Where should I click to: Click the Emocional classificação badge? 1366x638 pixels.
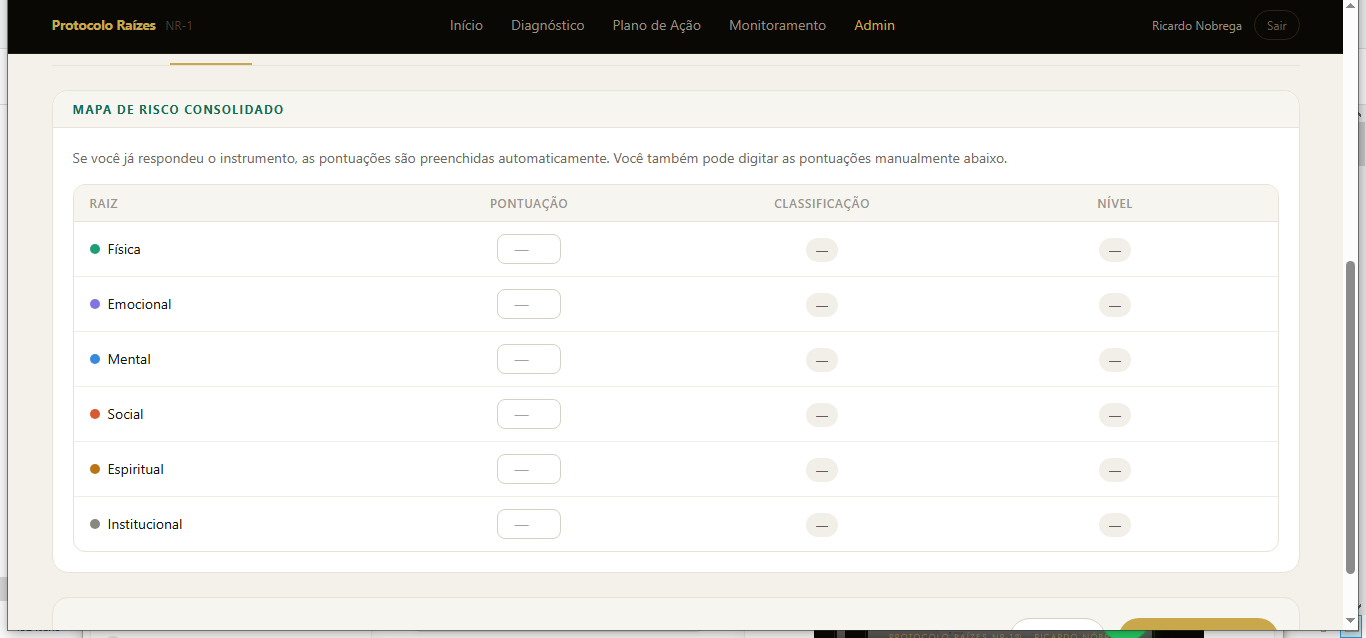821,305
